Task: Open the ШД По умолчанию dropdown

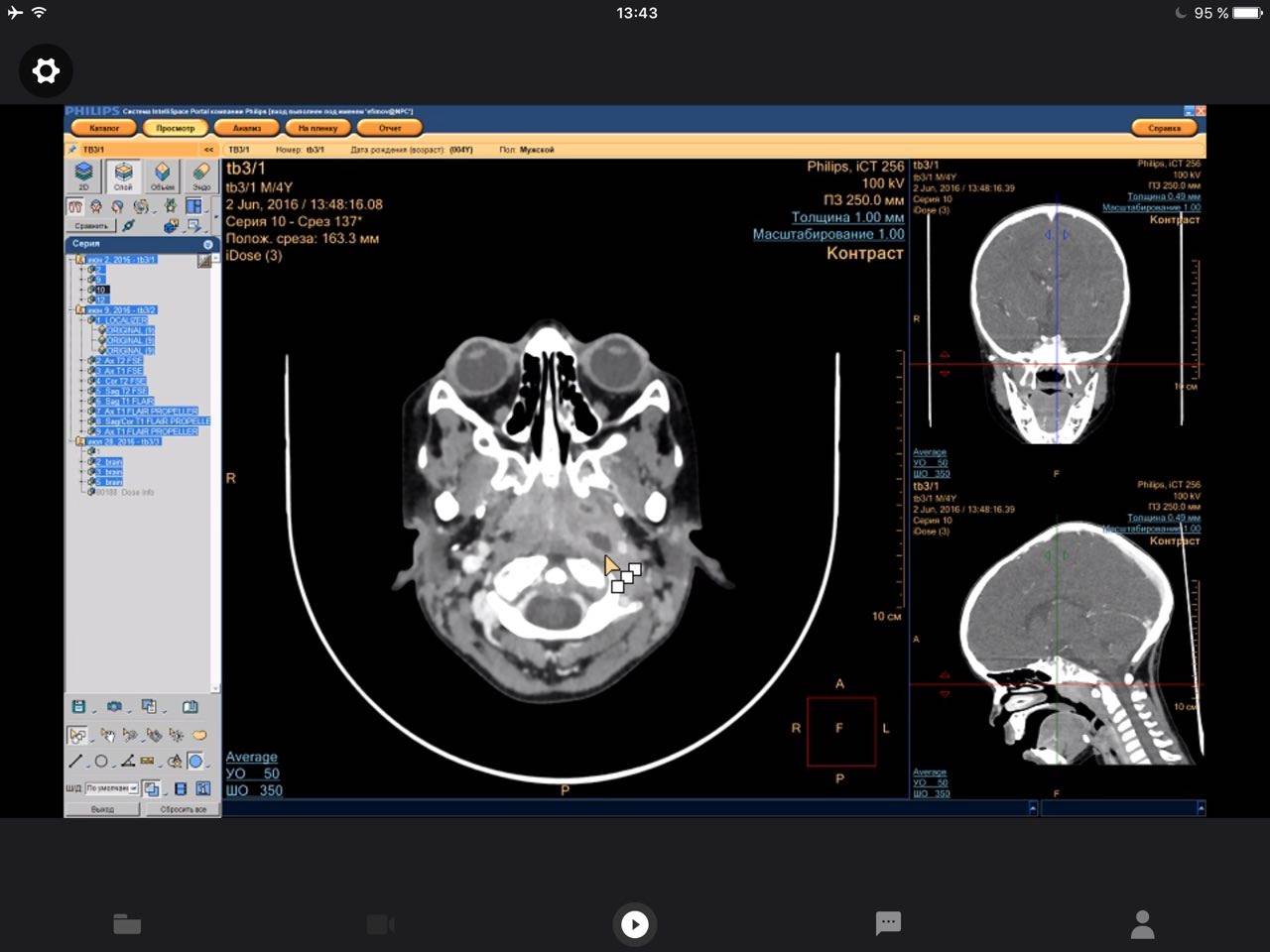Action: click(x=112, y=788)
